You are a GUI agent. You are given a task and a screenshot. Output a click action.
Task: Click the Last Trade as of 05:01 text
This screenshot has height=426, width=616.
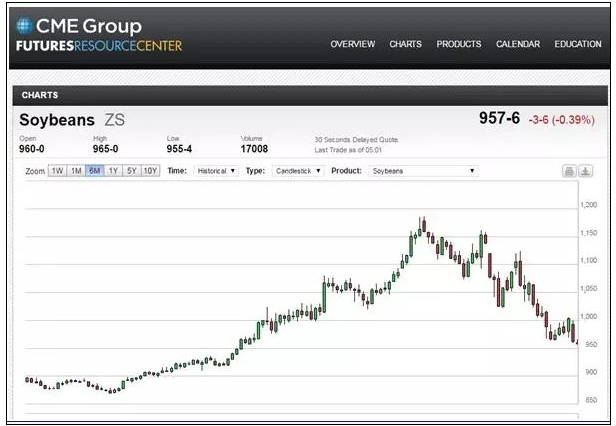[348, 150]
